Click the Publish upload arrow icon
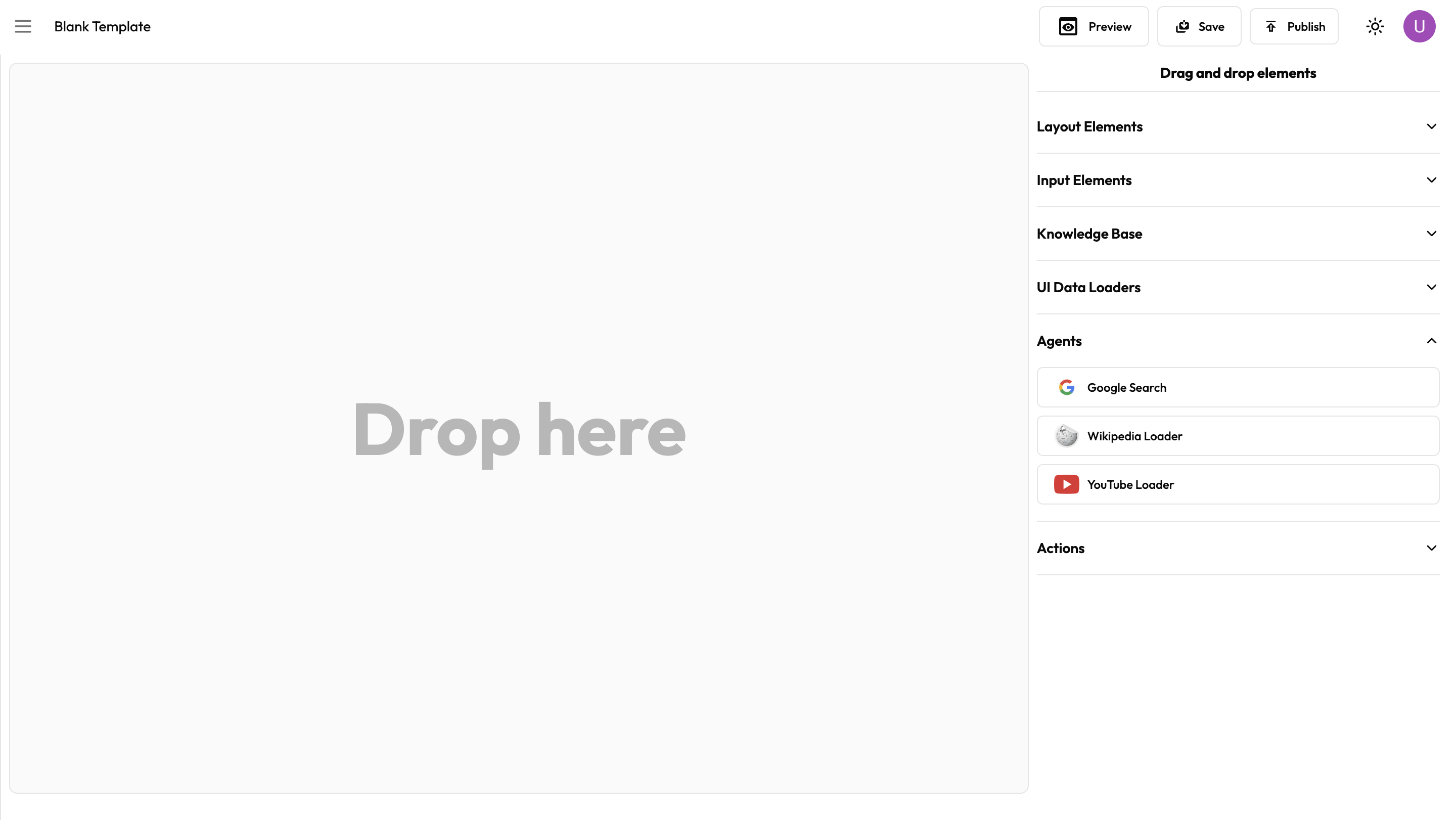Viewport: 1456px width, 820px height. (x=1270, y=27)
